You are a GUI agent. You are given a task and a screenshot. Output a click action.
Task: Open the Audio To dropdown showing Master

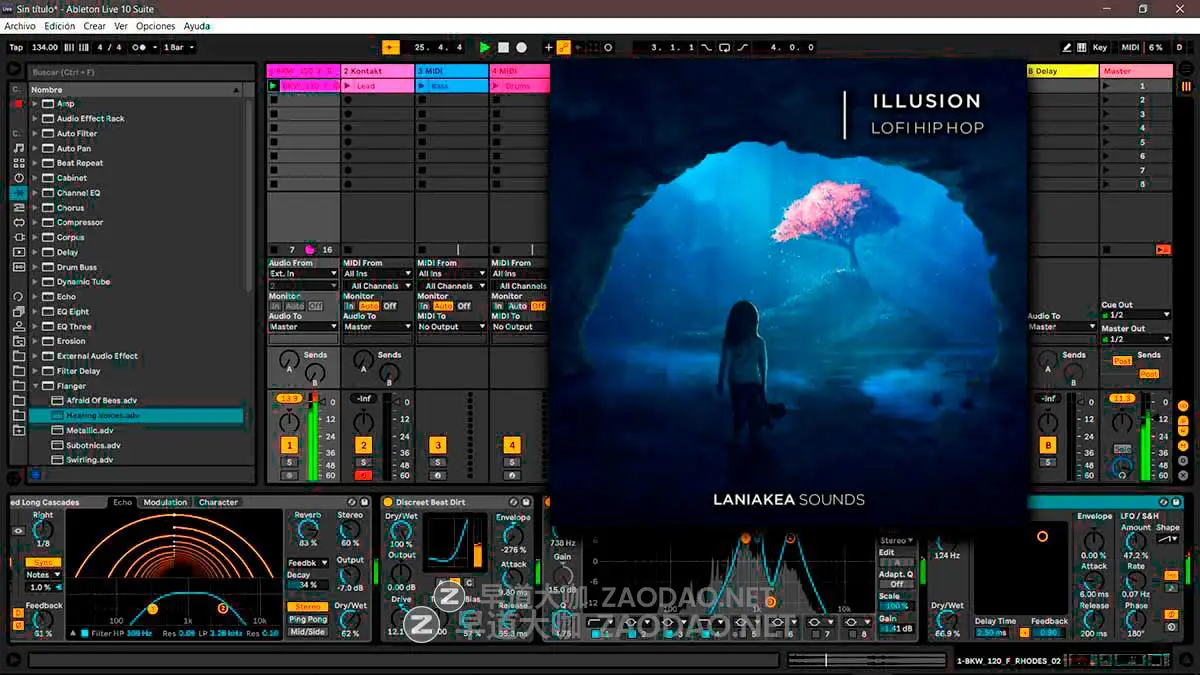[x=302, y=326]
